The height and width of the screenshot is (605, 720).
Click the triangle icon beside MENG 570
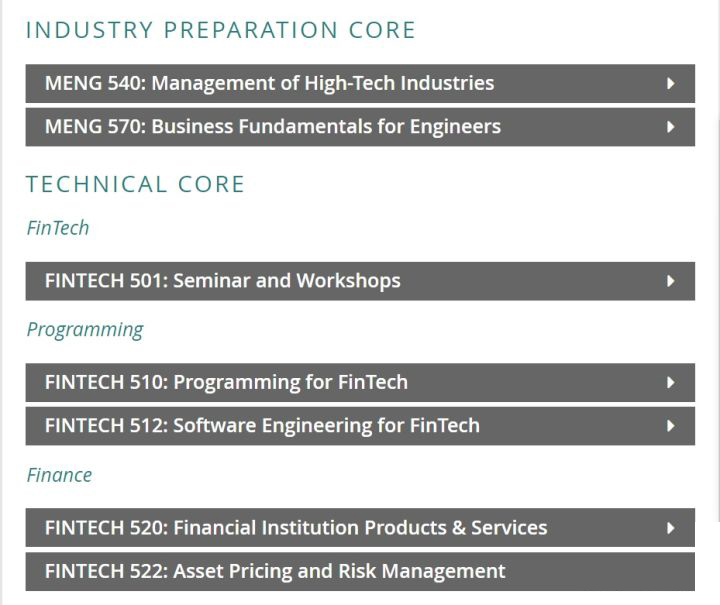point(671,127)
